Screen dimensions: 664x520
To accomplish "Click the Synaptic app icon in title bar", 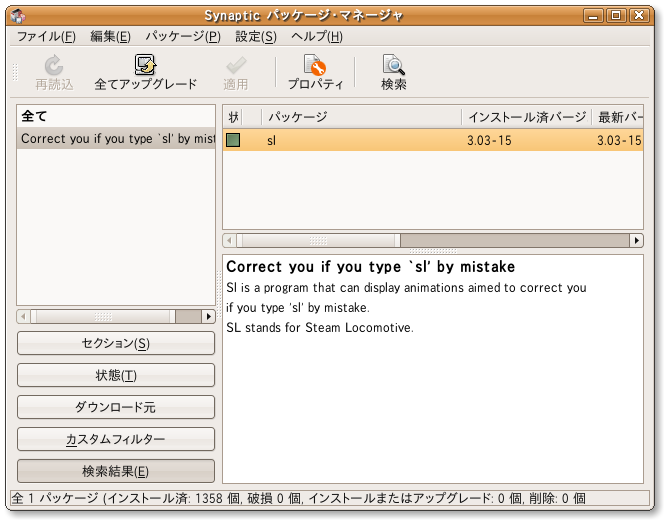I will [17, 16].
